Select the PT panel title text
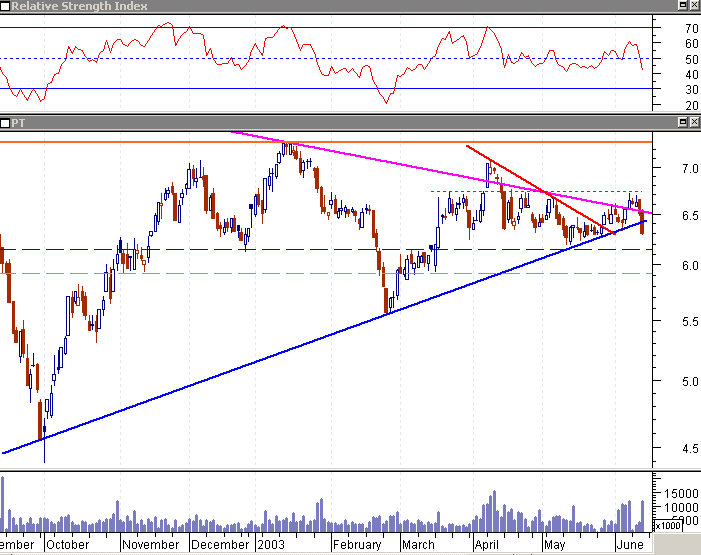 pyautogui.click(x=18, y=123)
